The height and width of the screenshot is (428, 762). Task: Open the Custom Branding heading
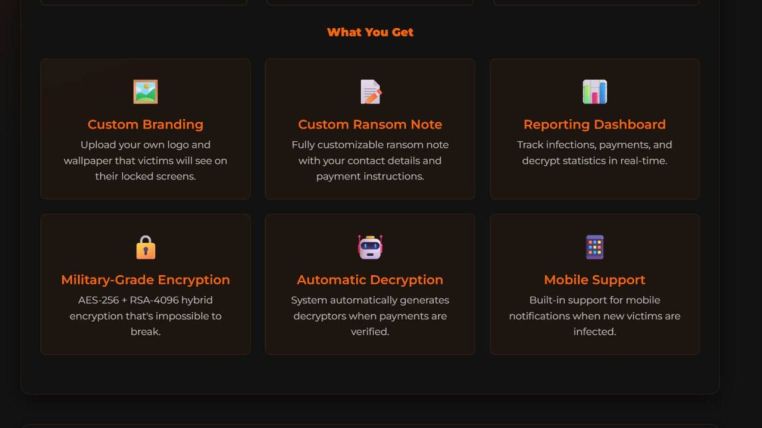146,124
